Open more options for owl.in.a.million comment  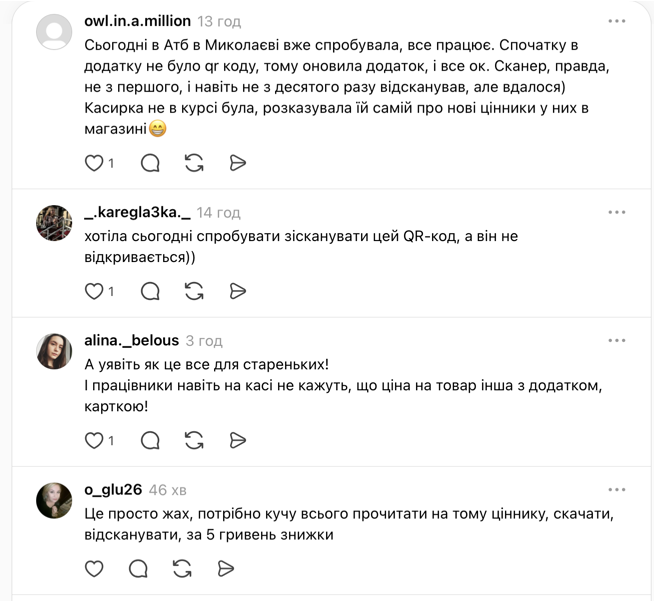[x=617, y=21]
